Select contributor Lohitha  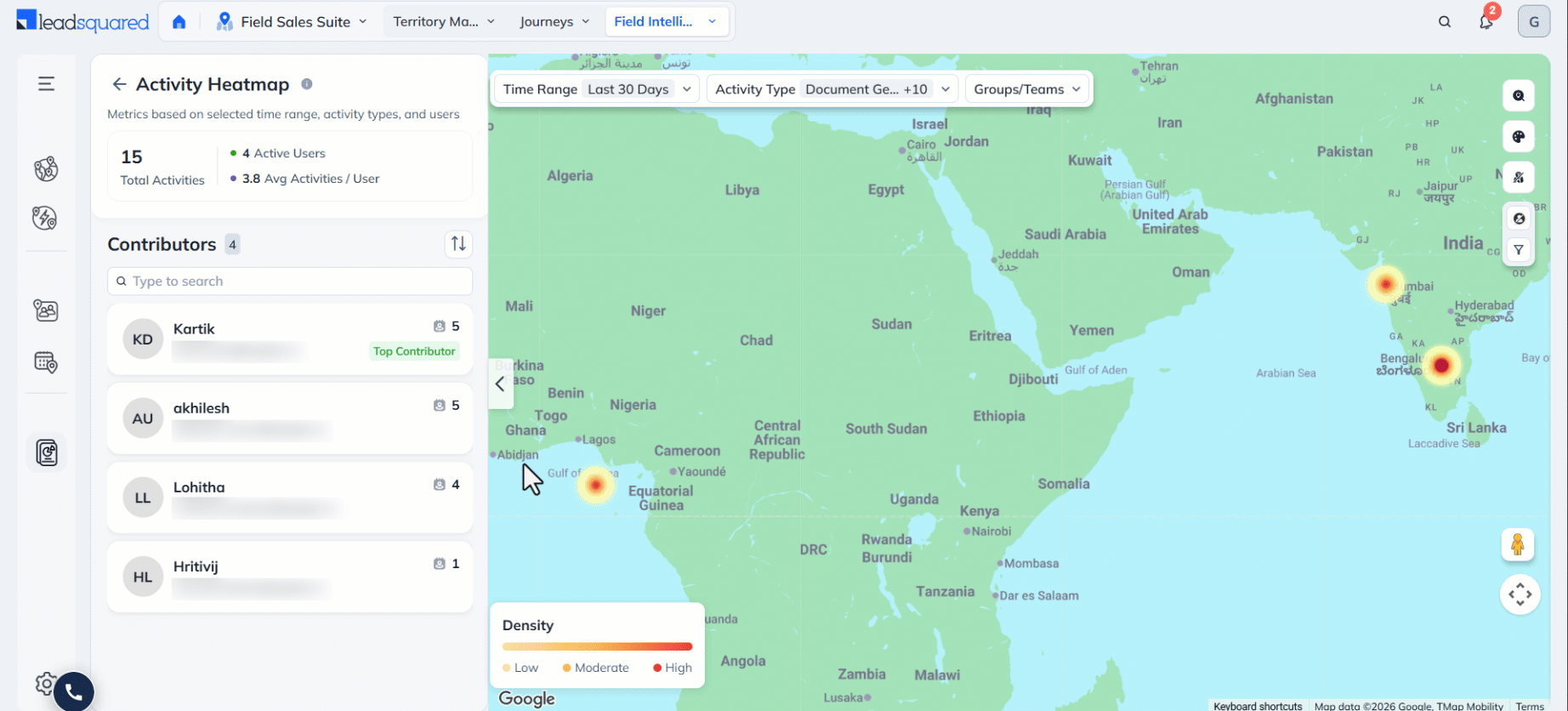coord(290,498)
